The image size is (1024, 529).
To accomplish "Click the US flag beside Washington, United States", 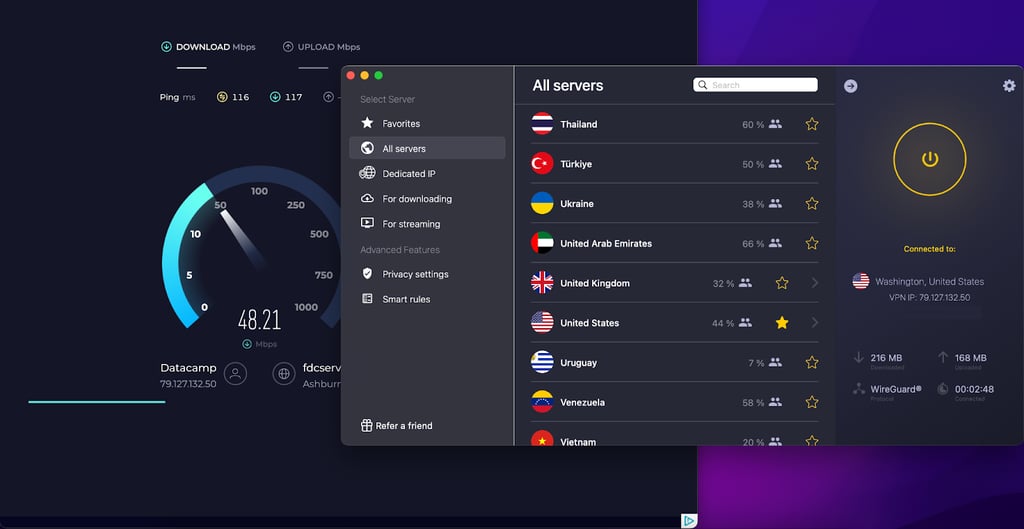I will point(861,281).
